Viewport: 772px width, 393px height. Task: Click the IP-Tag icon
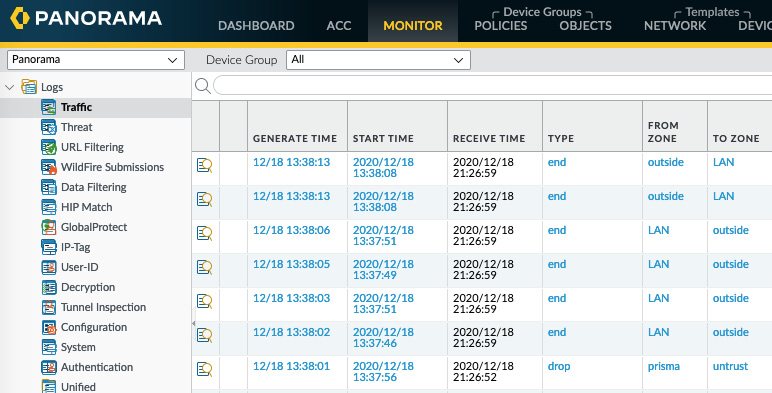coord(49,247)
